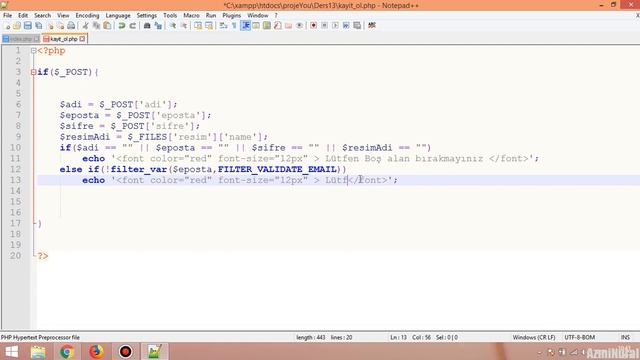The width and height of the screenshot is (640, 360).
Task: Paste clipboard with the toolbar Paste icon
Action: pos(107,26)
